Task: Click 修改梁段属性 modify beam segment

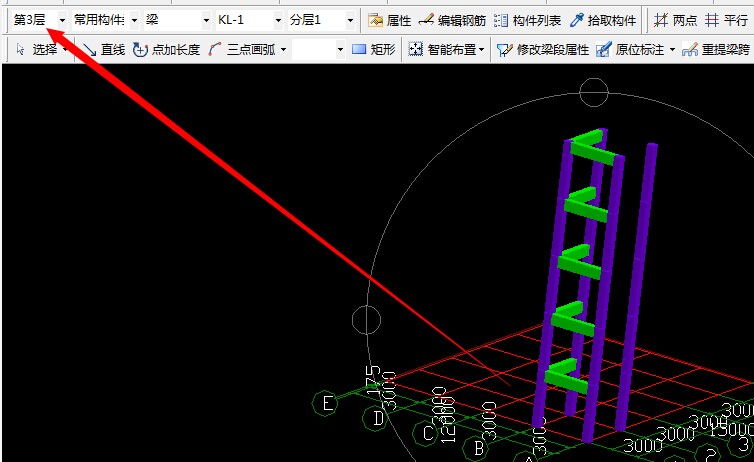Action: tap(543, 50)
